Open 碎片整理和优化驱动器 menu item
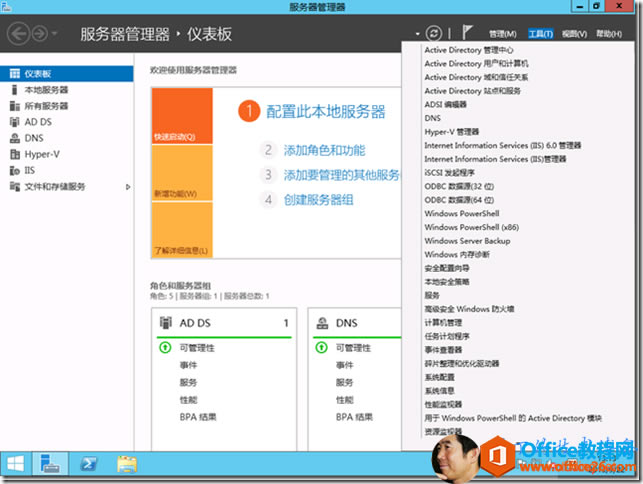This screenshot has width=643, height=484. pyautogui.click(x=462, y=363)
